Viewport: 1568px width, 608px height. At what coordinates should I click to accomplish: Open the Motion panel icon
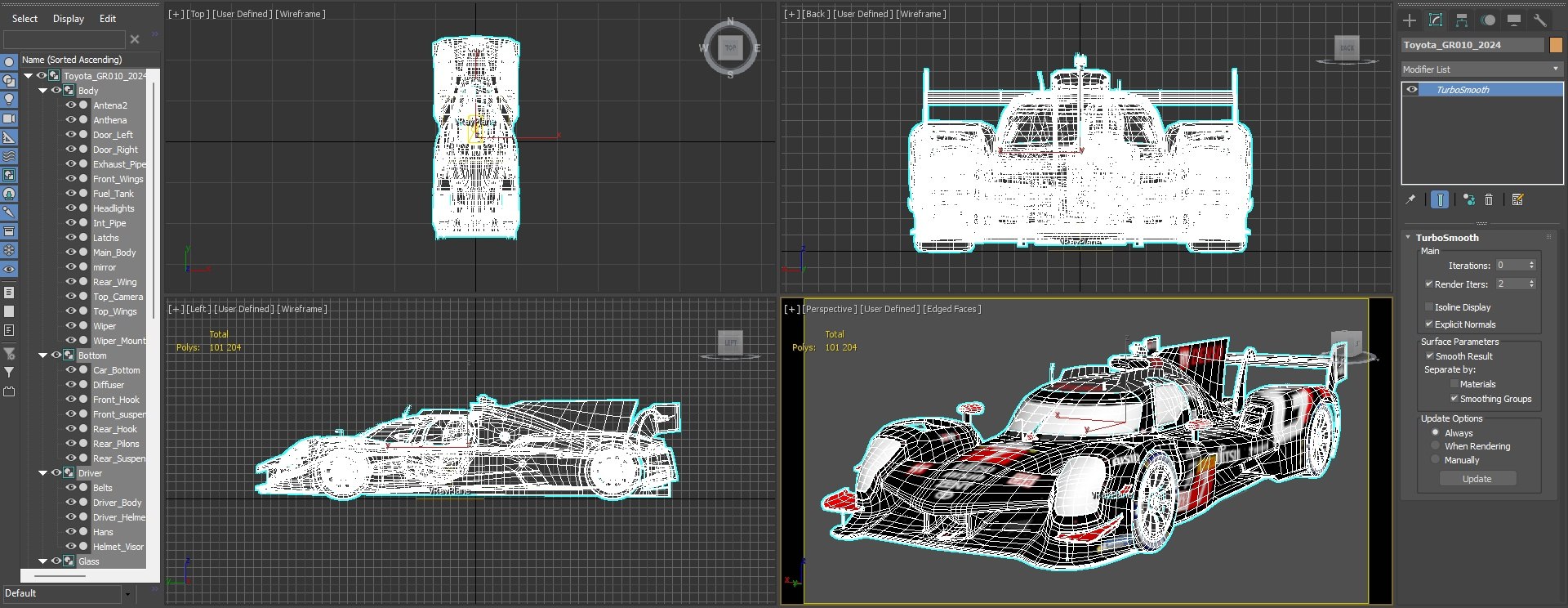pyautogui.click(x=1488, y=20)
